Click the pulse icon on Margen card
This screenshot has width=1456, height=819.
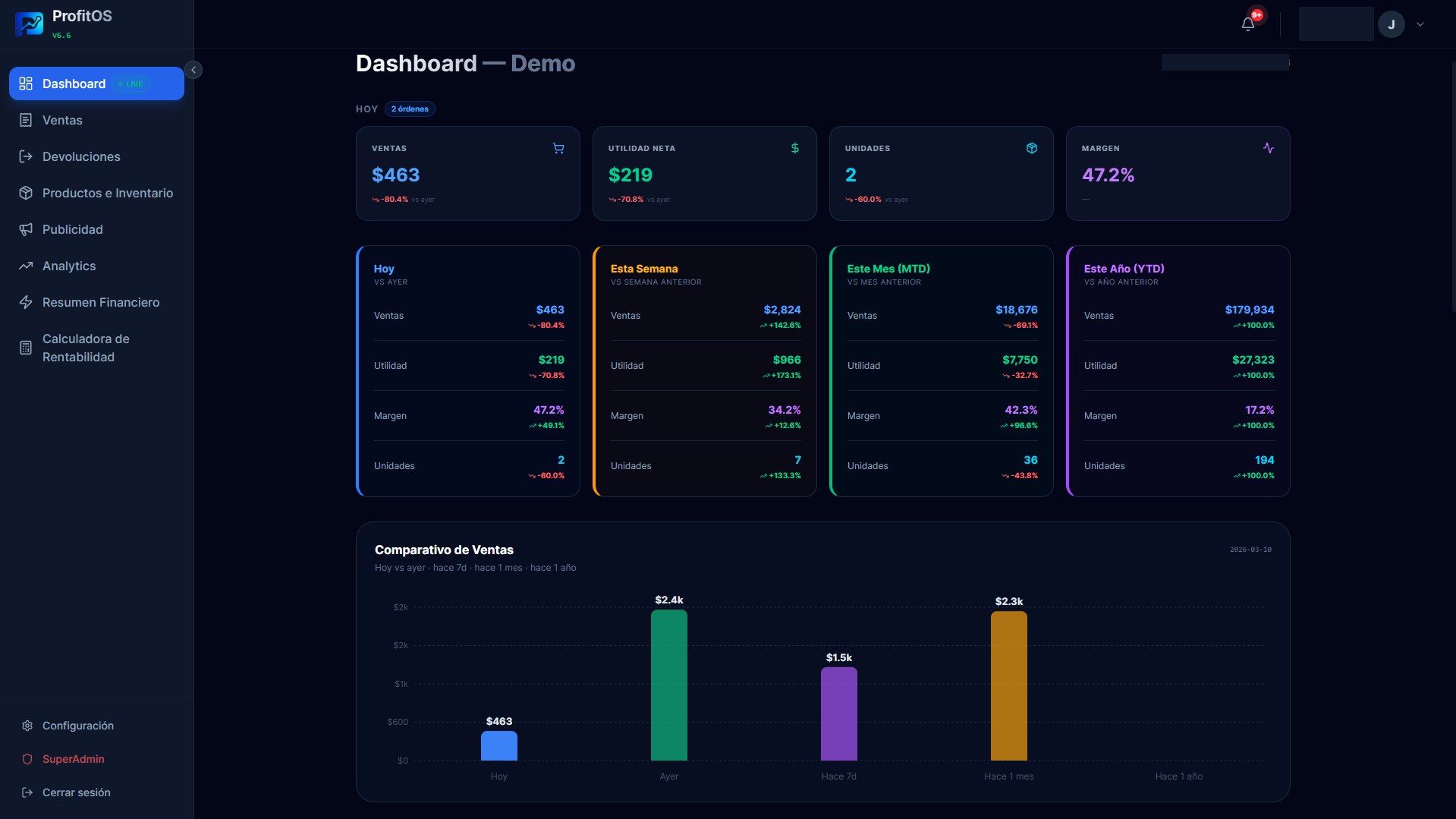click(x=1269, y=148)
